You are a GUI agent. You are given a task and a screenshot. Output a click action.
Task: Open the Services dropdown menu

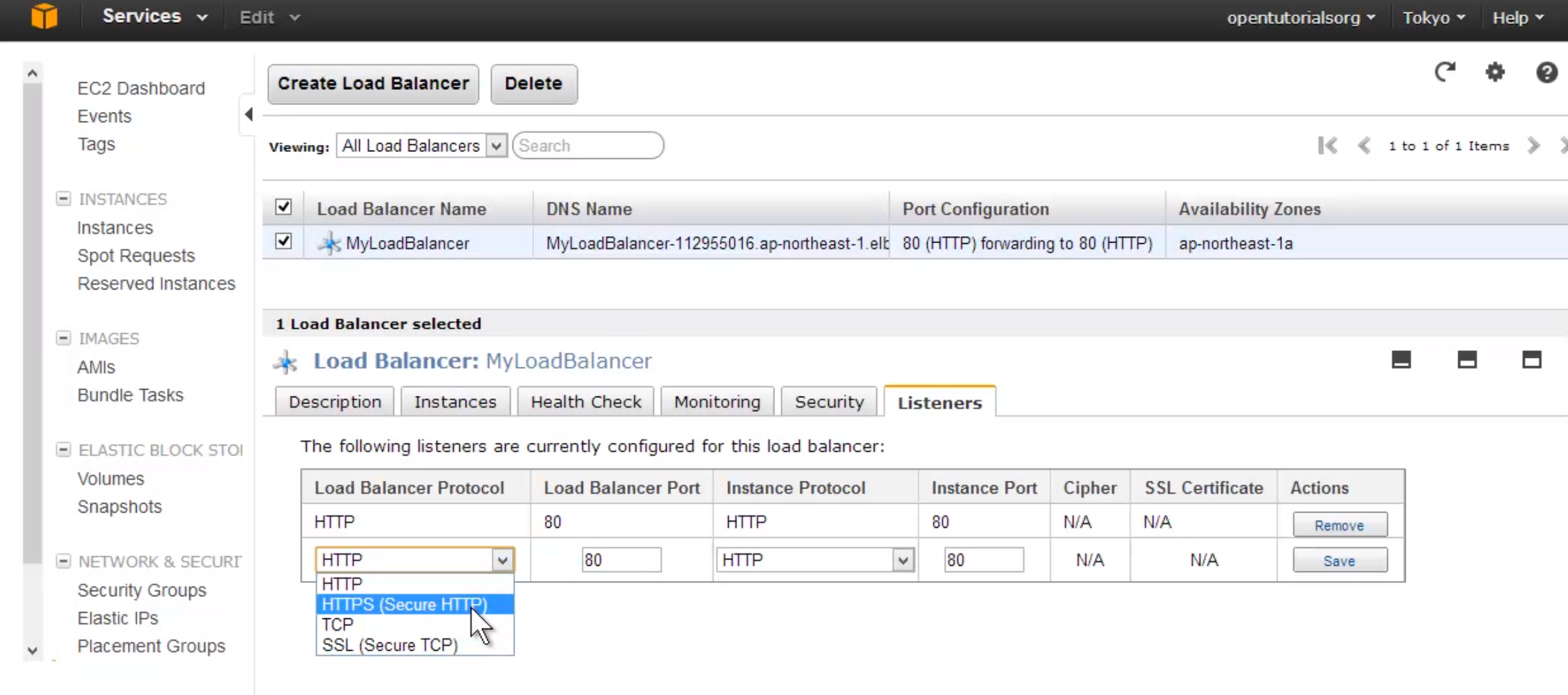pyautogui.click(x=155, y=17)
